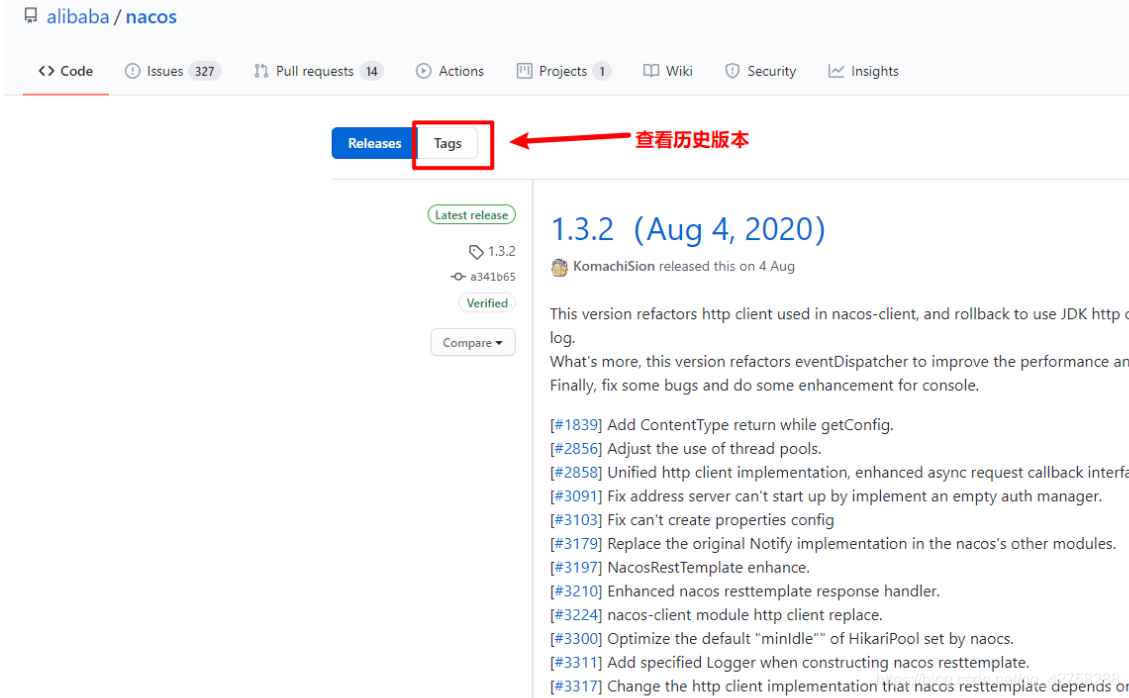Open issue #3103 link

pos(576,520)
